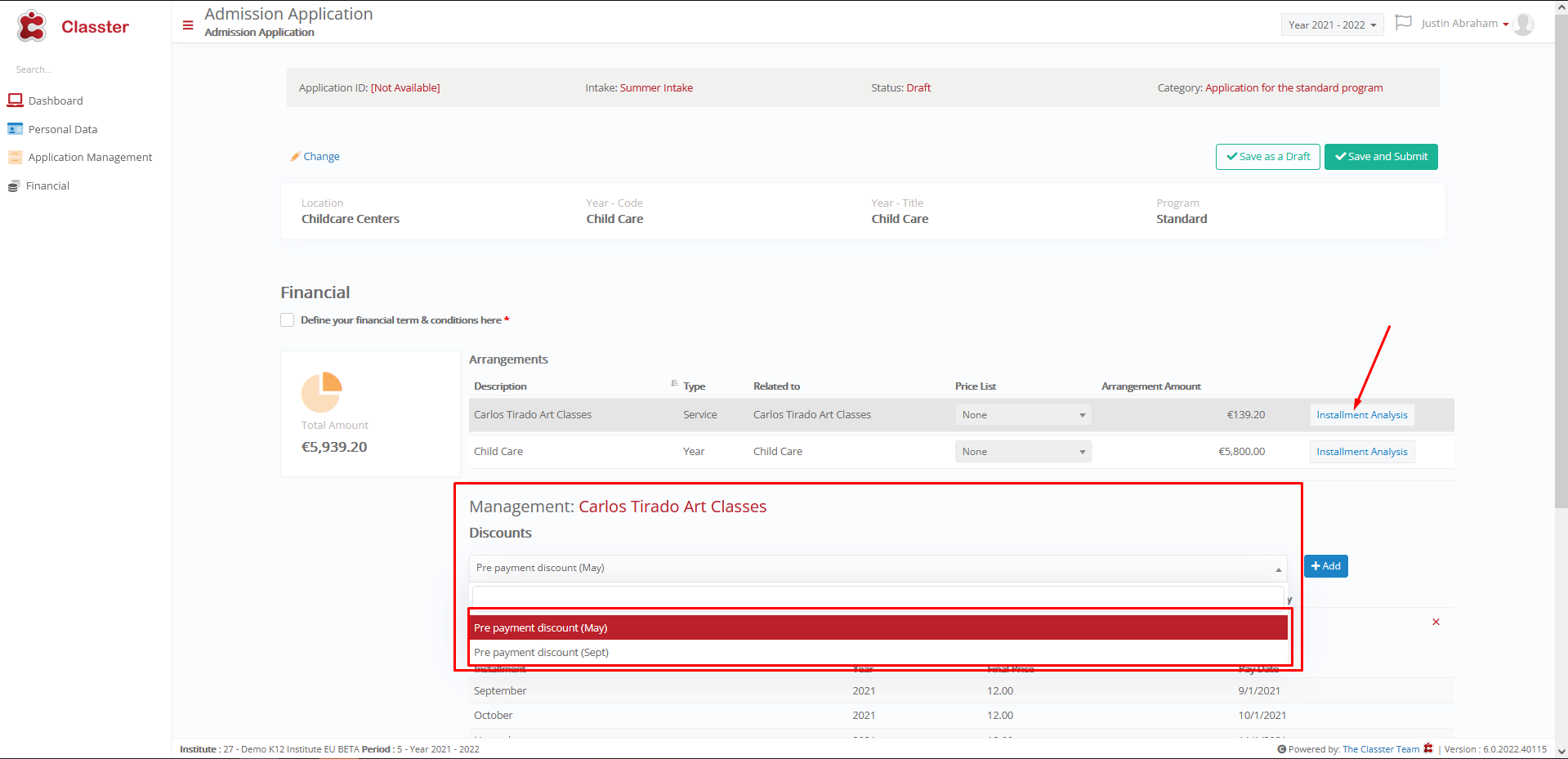Click the Service type cell
This screenshot has height=759, width=1568.
point(699,415)
